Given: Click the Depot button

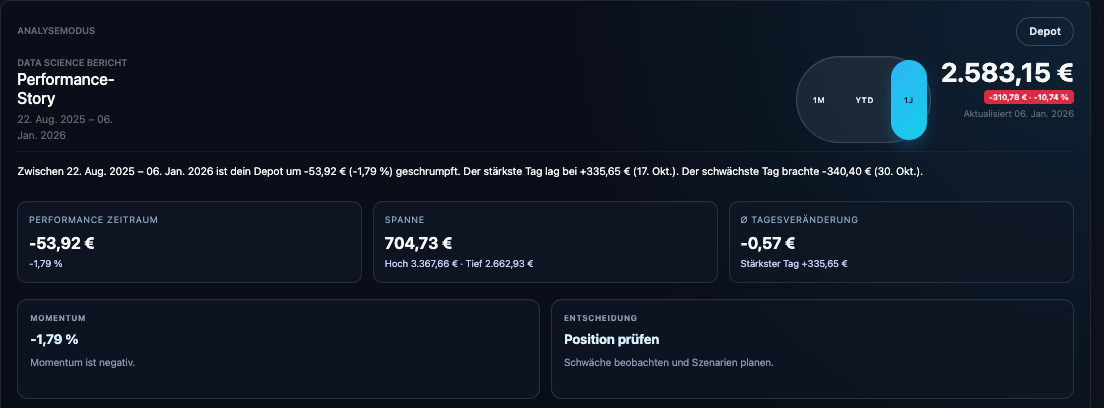Looking at the screenshot, I should coord(1044,32).
